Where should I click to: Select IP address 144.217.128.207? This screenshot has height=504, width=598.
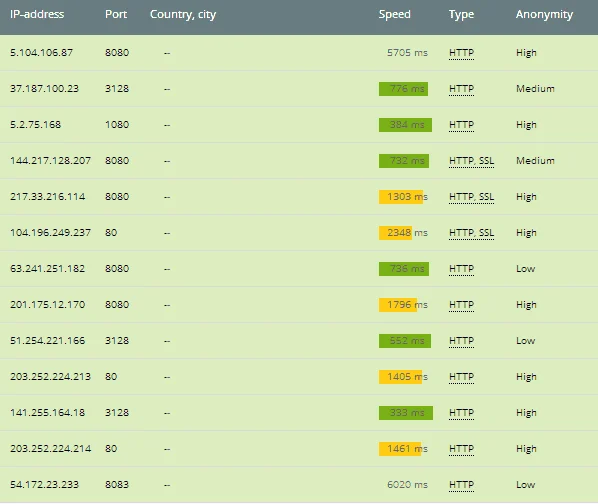[50, 161]
